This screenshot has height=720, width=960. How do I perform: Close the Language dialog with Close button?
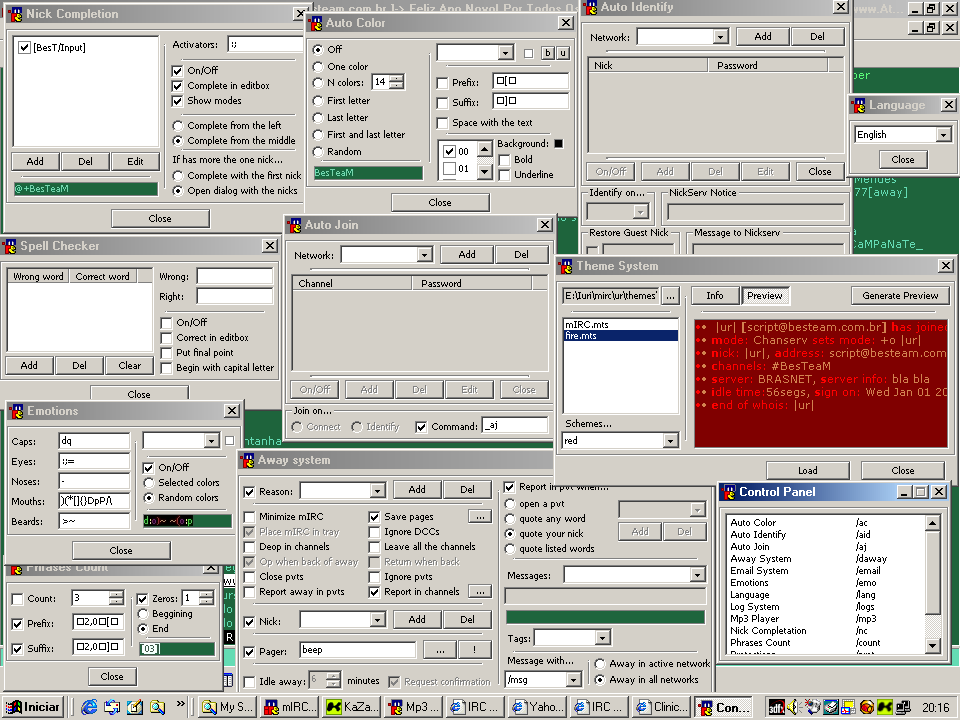[902, 160]
